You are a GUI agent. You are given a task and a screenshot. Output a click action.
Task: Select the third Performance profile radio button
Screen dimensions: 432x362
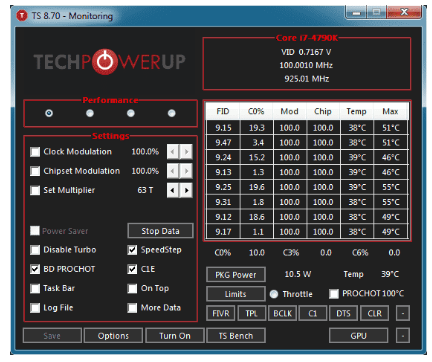(x=131, y=113)
